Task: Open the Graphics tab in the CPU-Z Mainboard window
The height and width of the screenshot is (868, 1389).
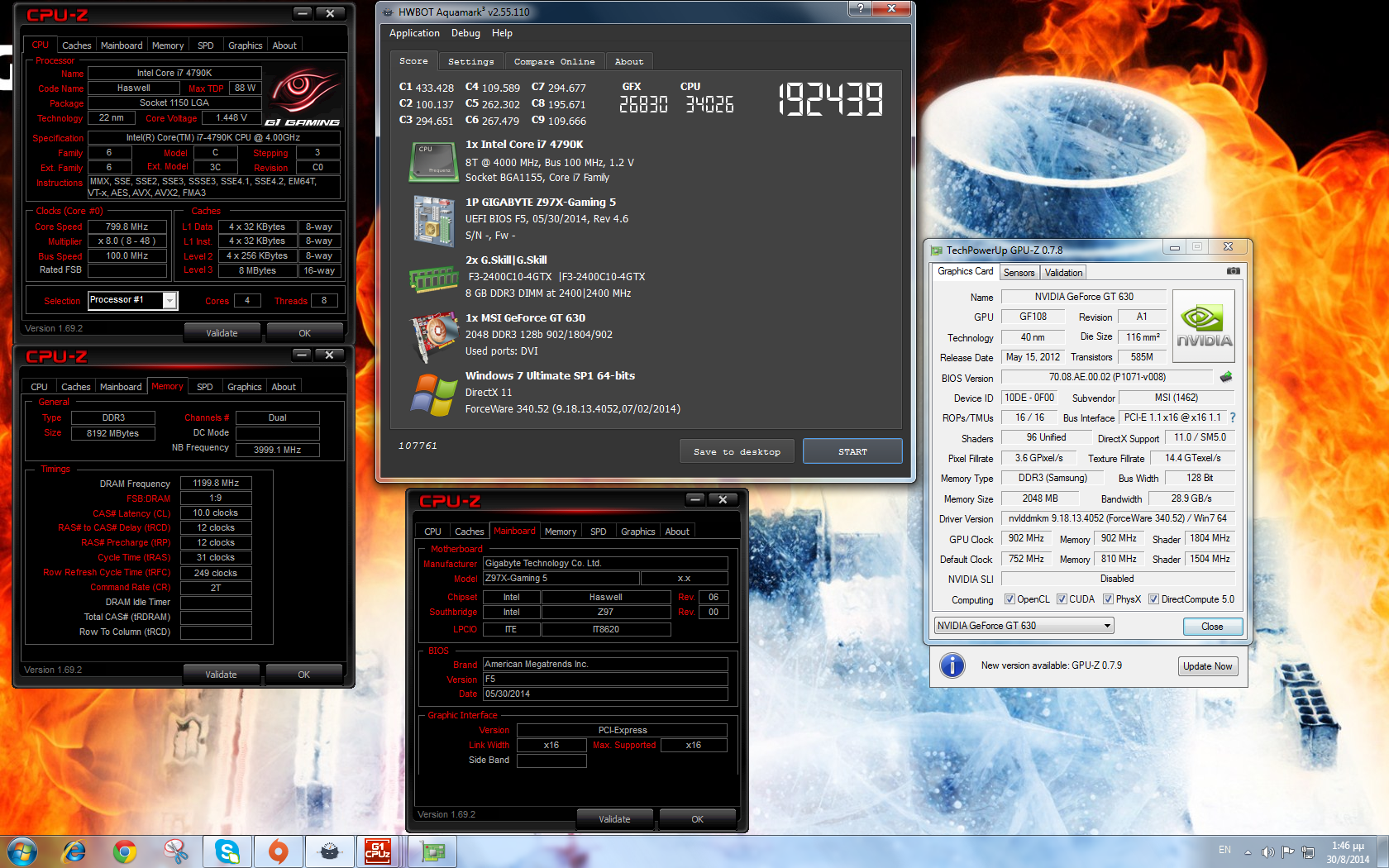Action: click(637, 532)
